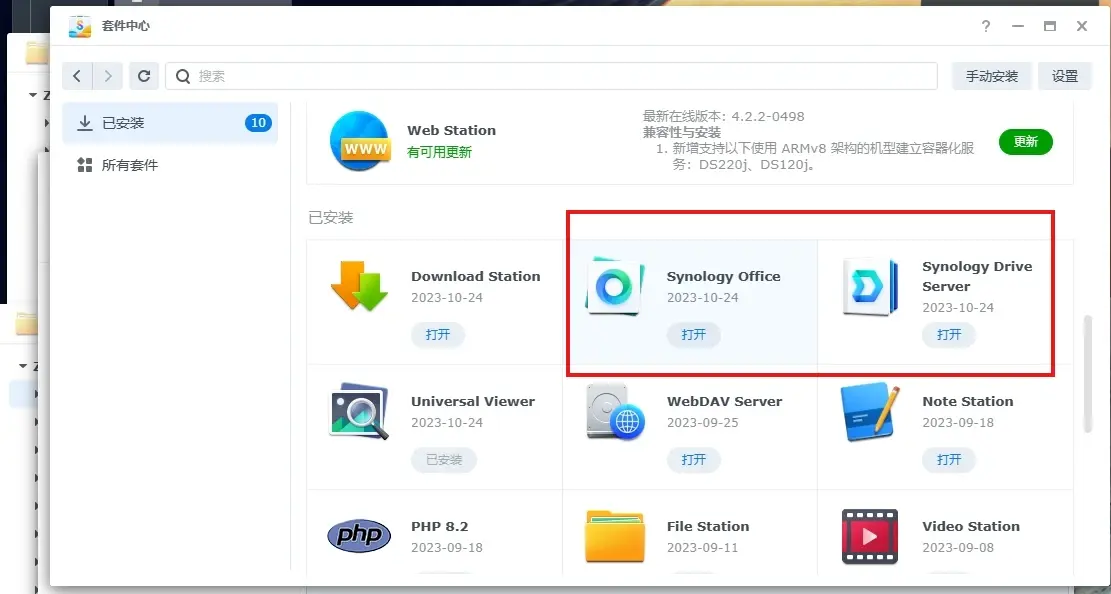Select the 已安装 sidebar tab

pyautogui.click(x=170, y=123)
